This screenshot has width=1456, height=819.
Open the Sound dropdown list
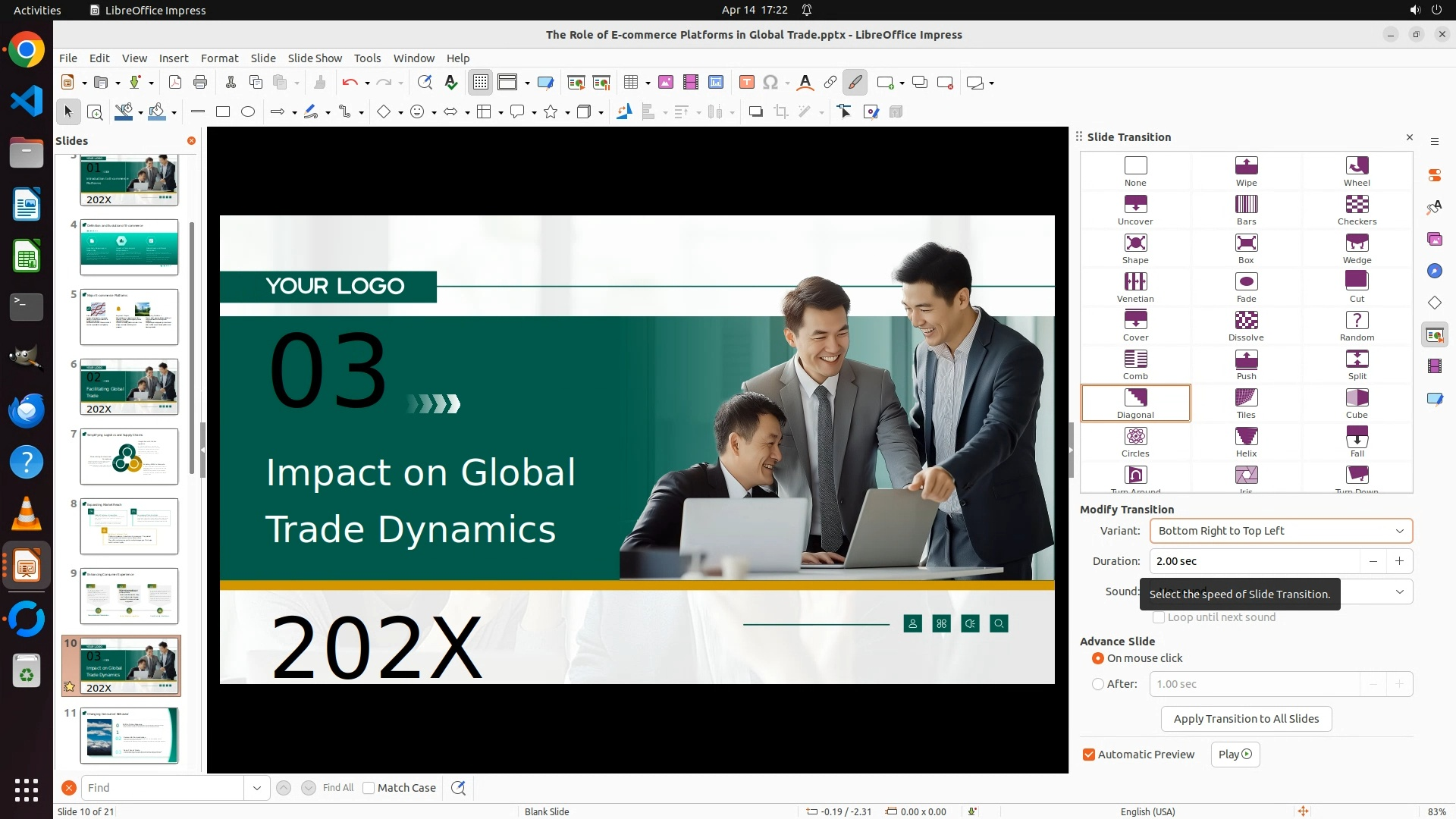click(1399, 591)
